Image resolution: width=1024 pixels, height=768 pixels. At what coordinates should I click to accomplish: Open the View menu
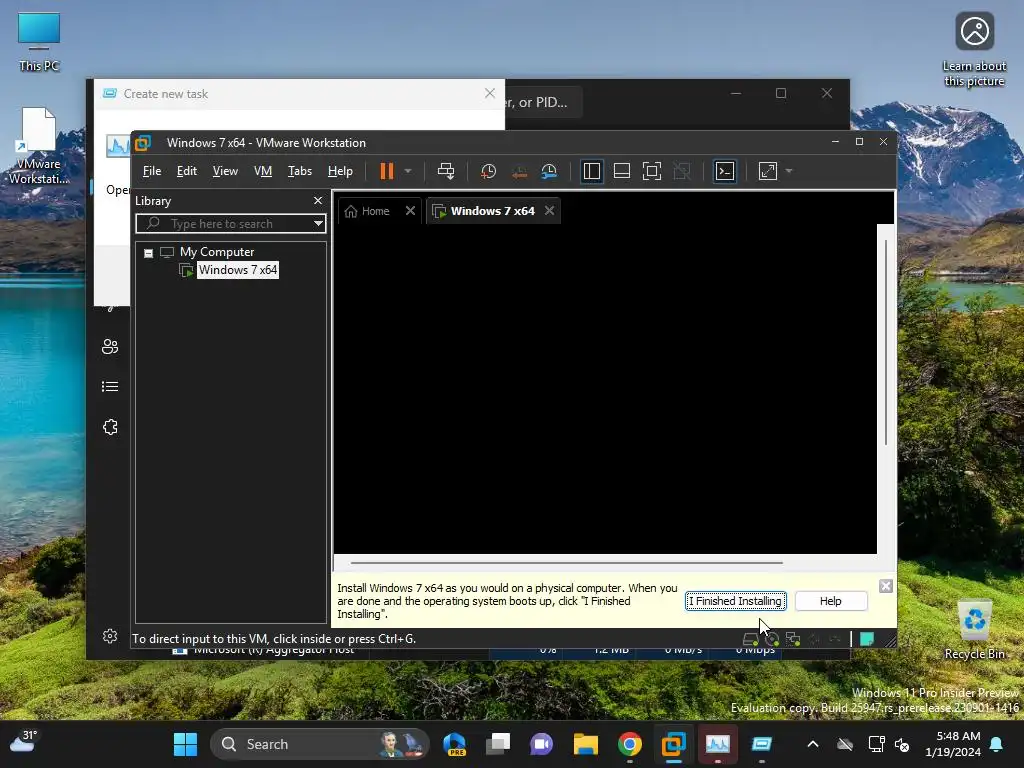(x=225, y=171)
